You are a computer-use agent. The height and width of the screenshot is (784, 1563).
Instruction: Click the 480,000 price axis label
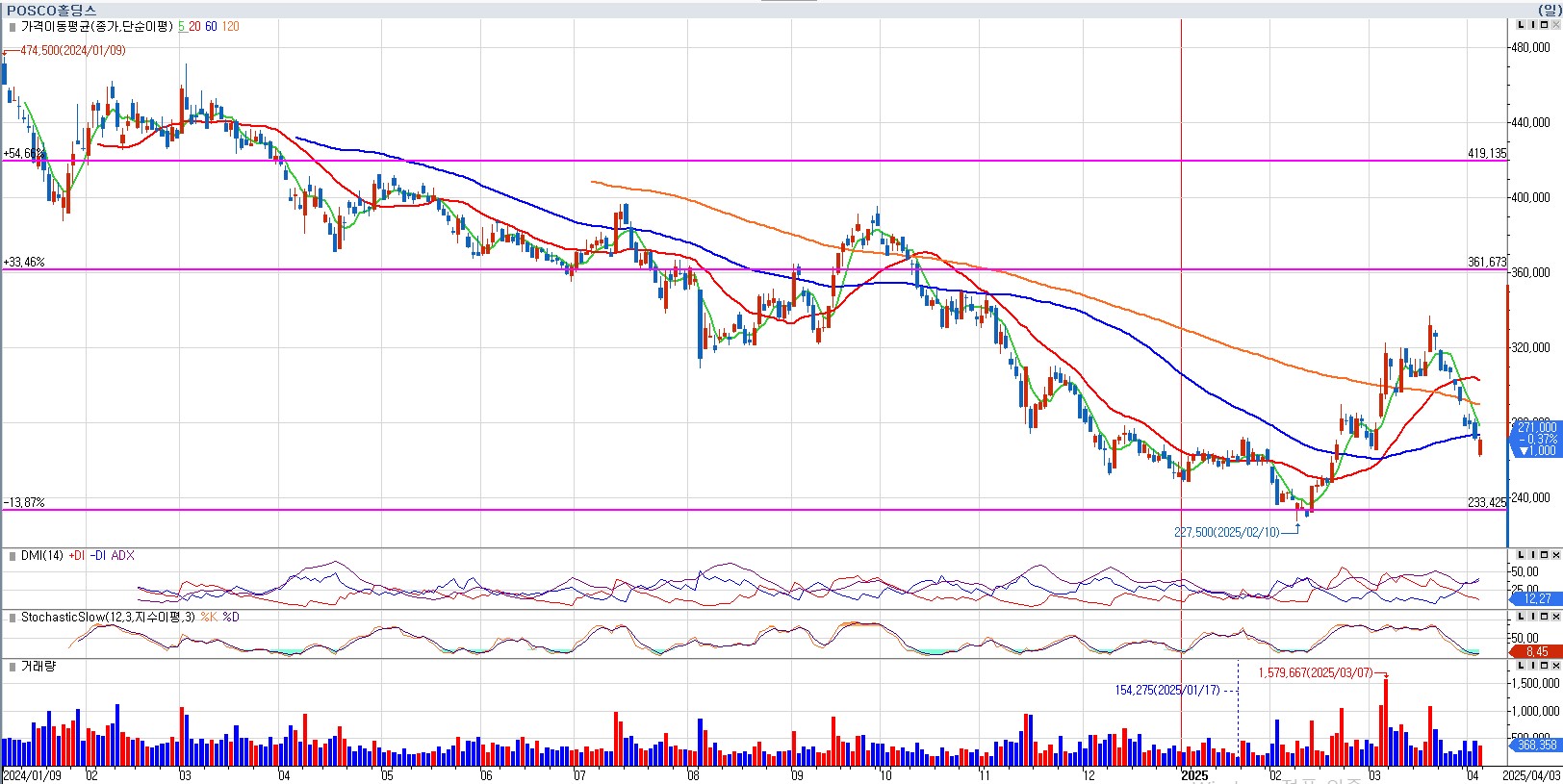1531,47
